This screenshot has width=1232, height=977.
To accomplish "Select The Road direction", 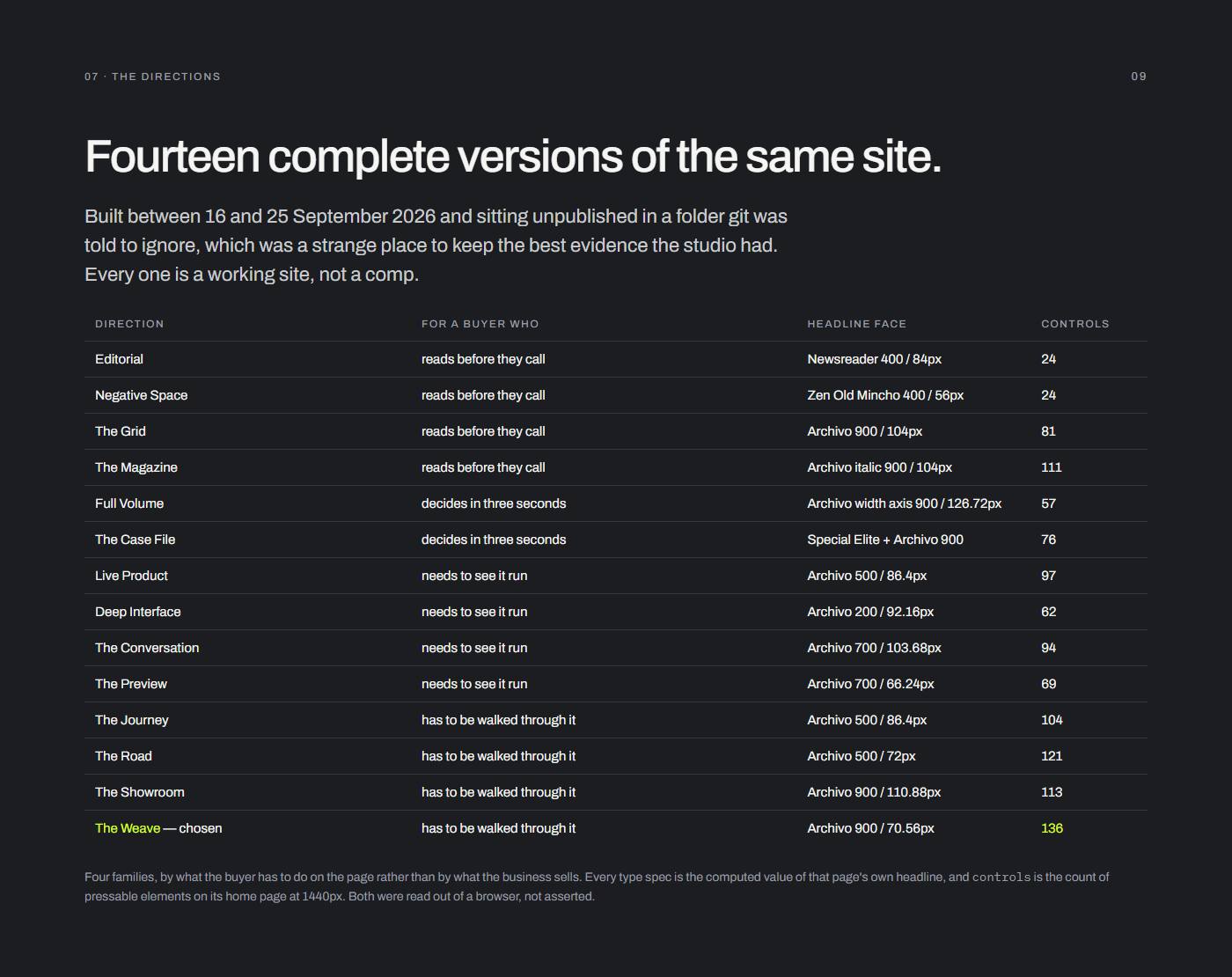I will tap(123, 756).
